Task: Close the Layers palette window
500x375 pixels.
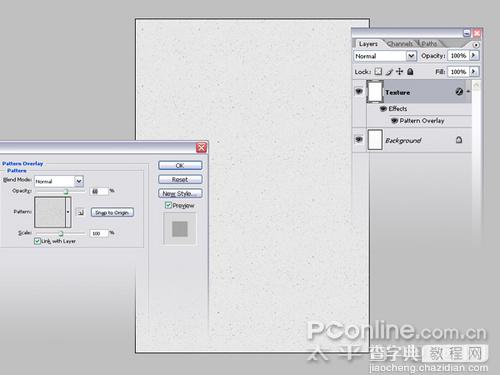Action: point(477,33)
